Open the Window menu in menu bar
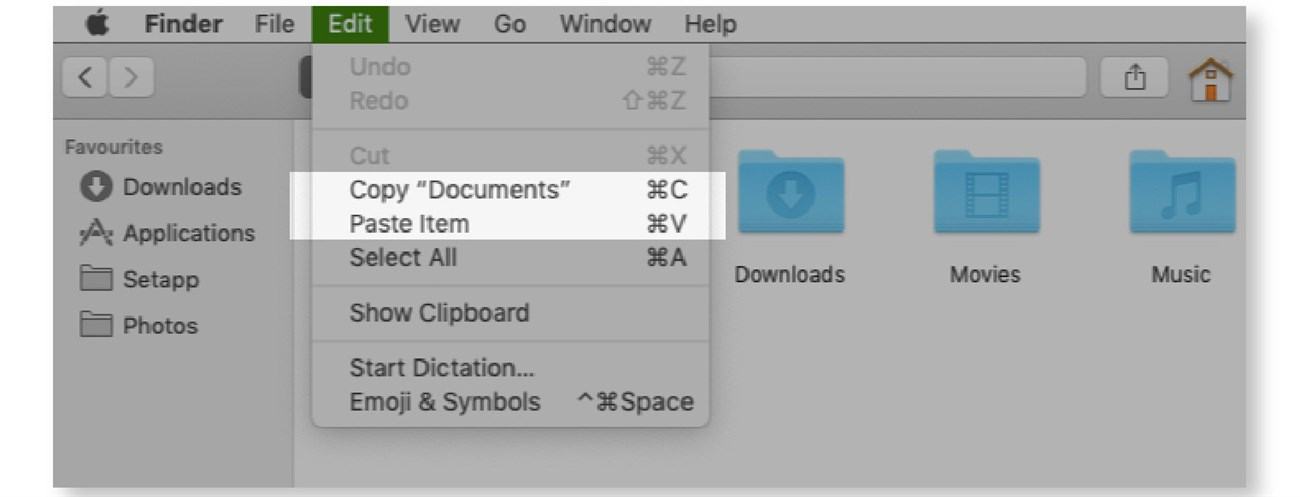This screenshot has height=497, width=1300. pyautogui.click(x=605, y=24)
